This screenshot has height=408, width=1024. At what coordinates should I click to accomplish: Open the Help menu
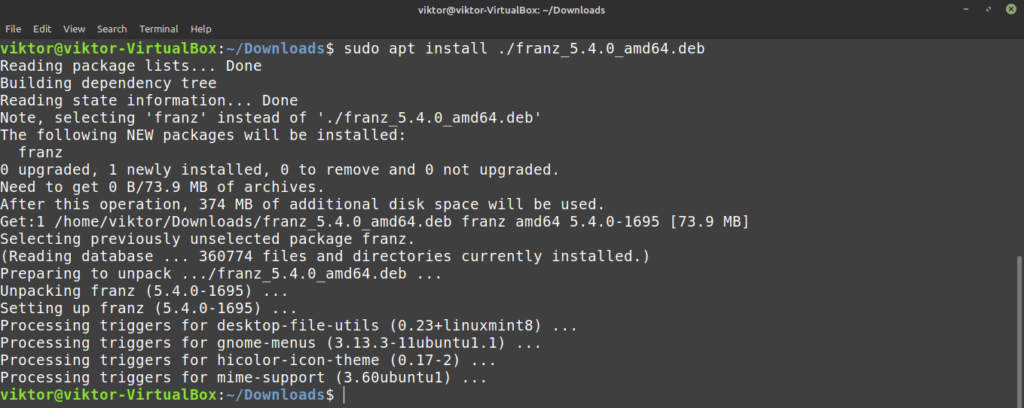pyautogui.click(x=201, y=29)
